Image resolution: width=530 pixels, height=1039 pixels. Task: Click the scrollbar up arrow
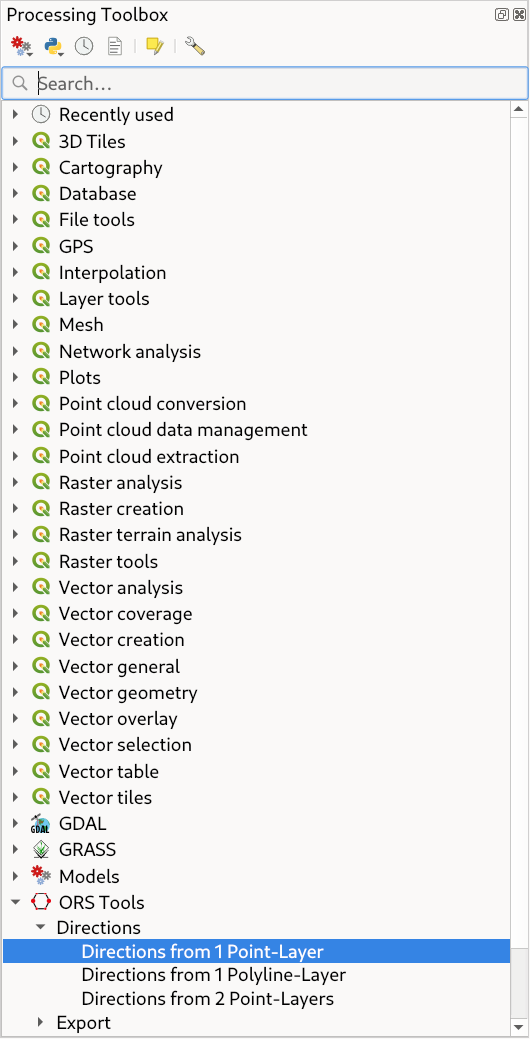tap(519, 109)
